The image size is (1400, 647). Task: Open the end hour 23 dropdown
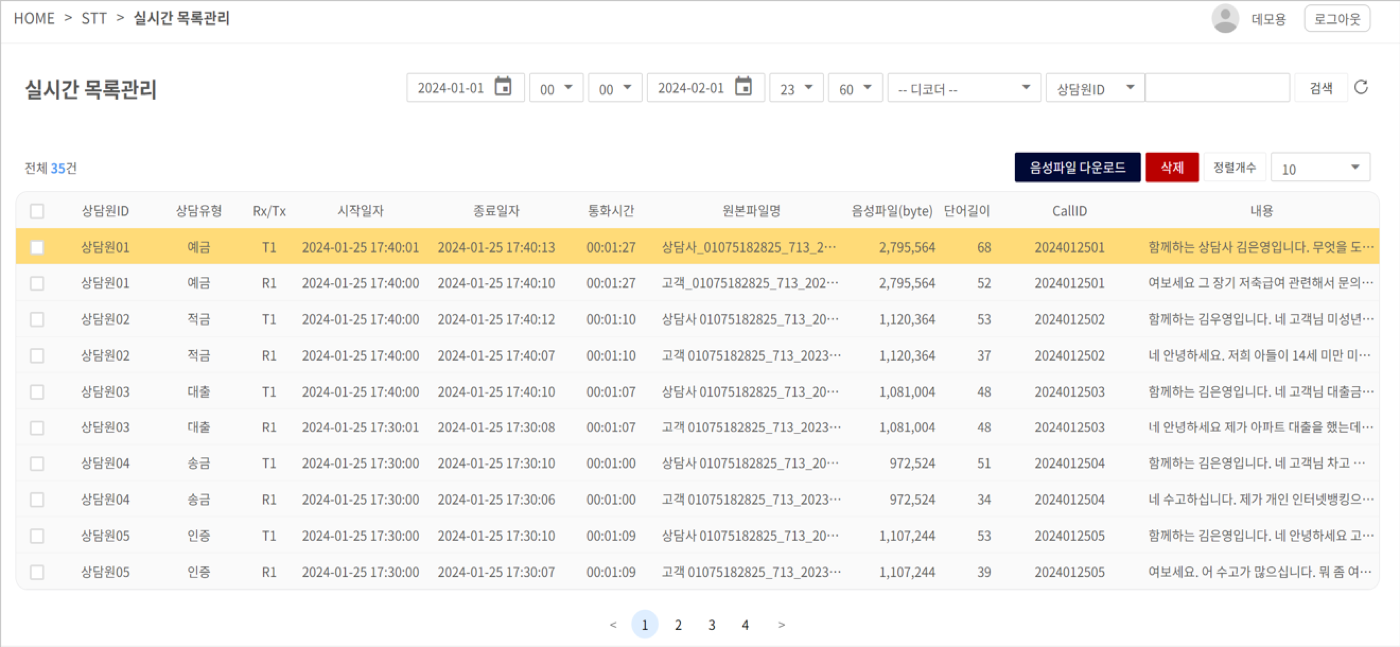(796, 88)
